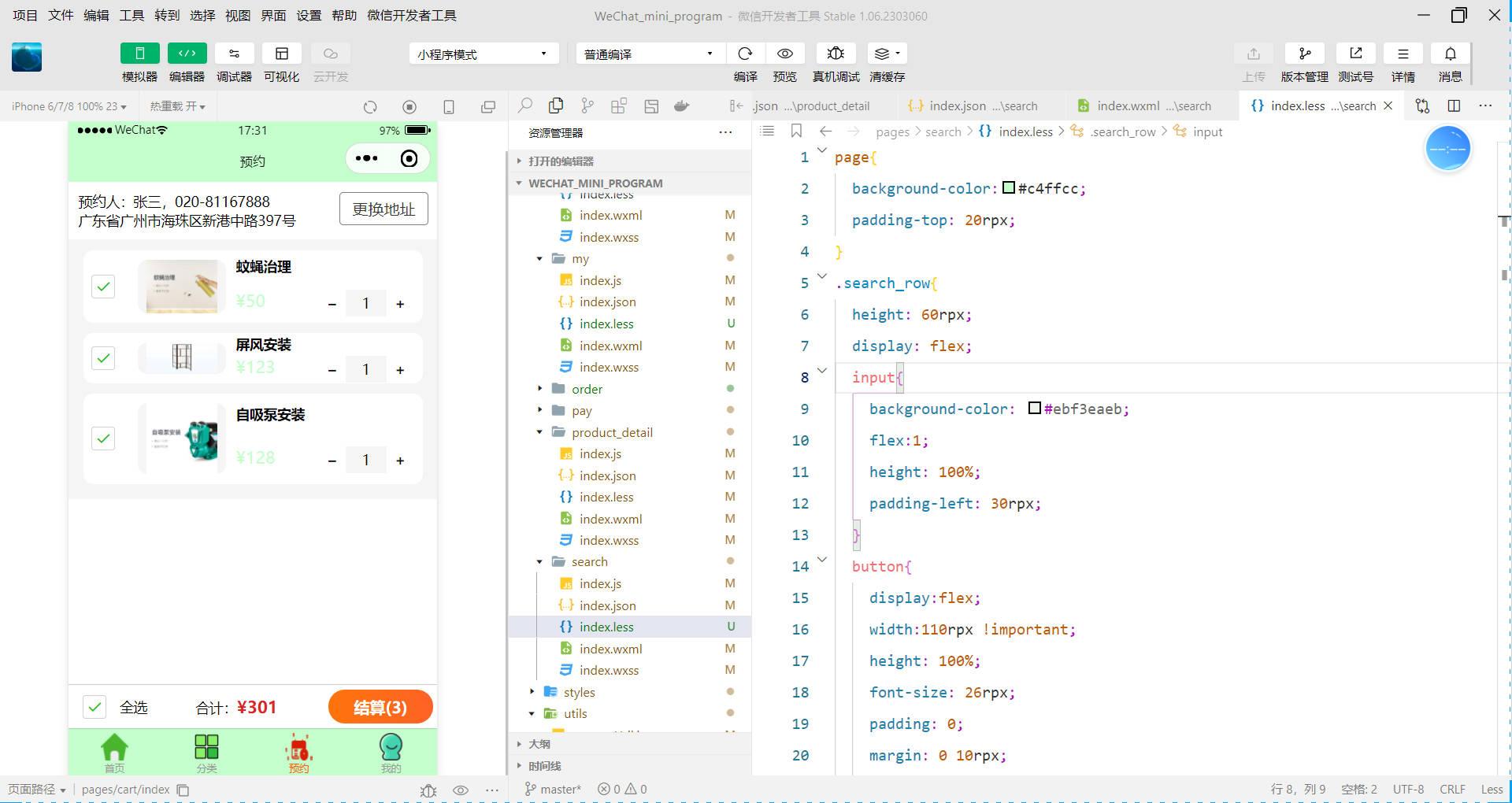Open the 工具 menu

coord(132,16)
